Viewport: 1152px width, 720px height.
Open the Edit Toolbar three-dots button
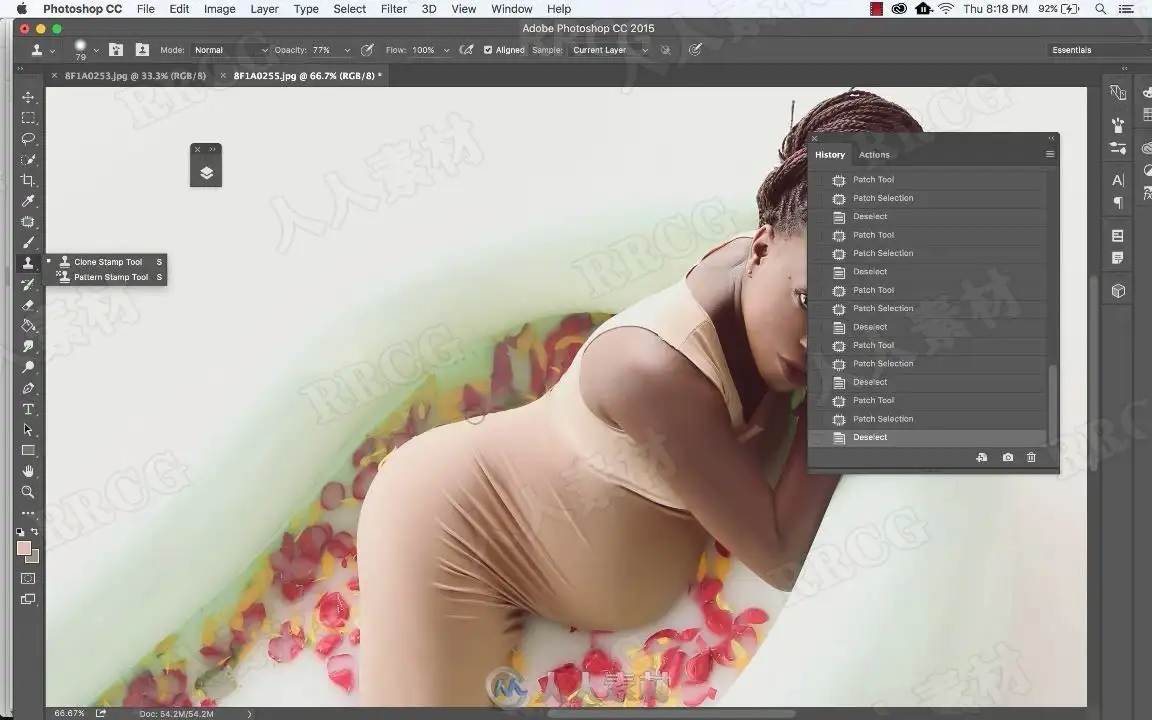tap(28, 513)
